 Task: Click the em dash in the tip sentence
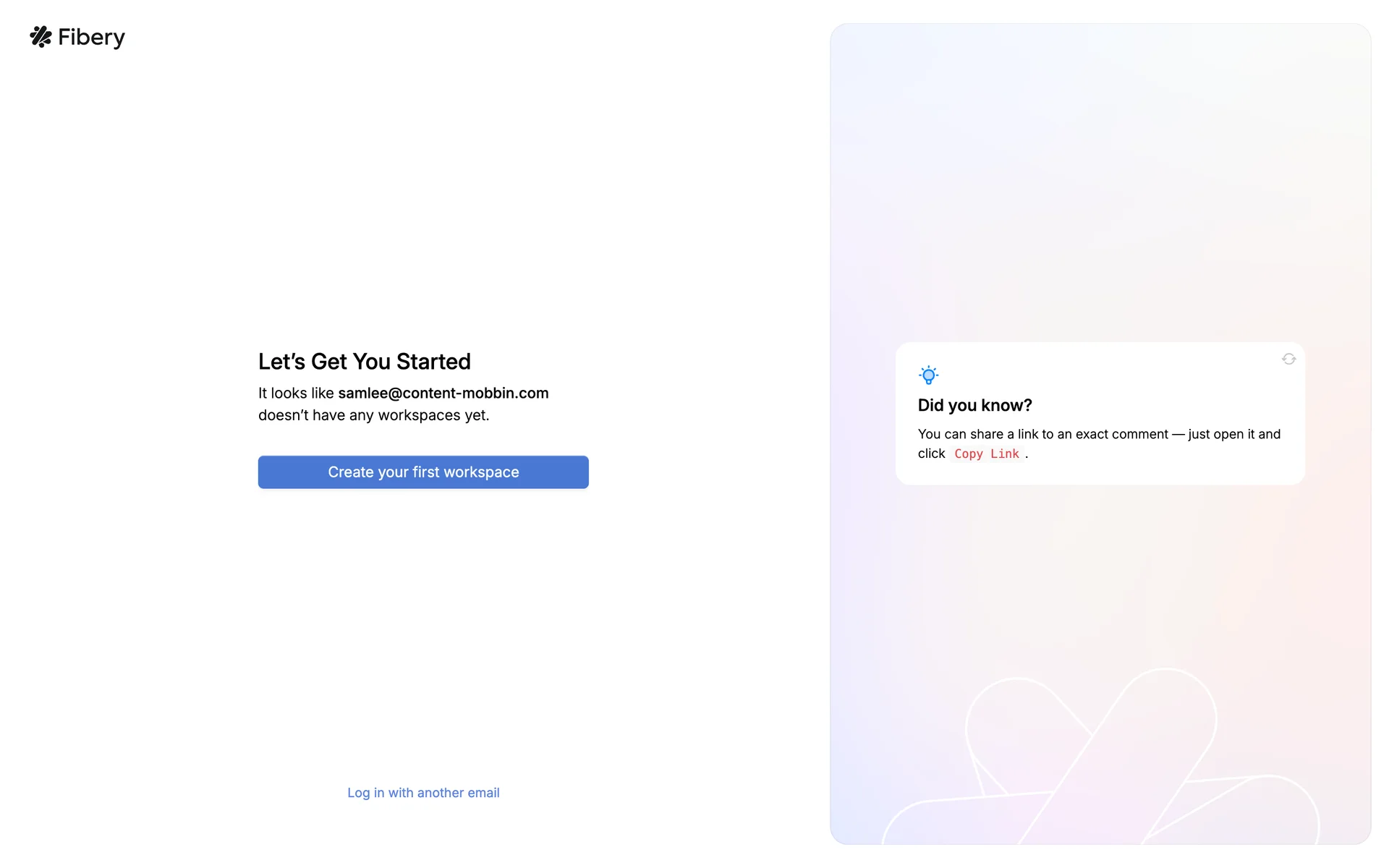coord(1178,434)
